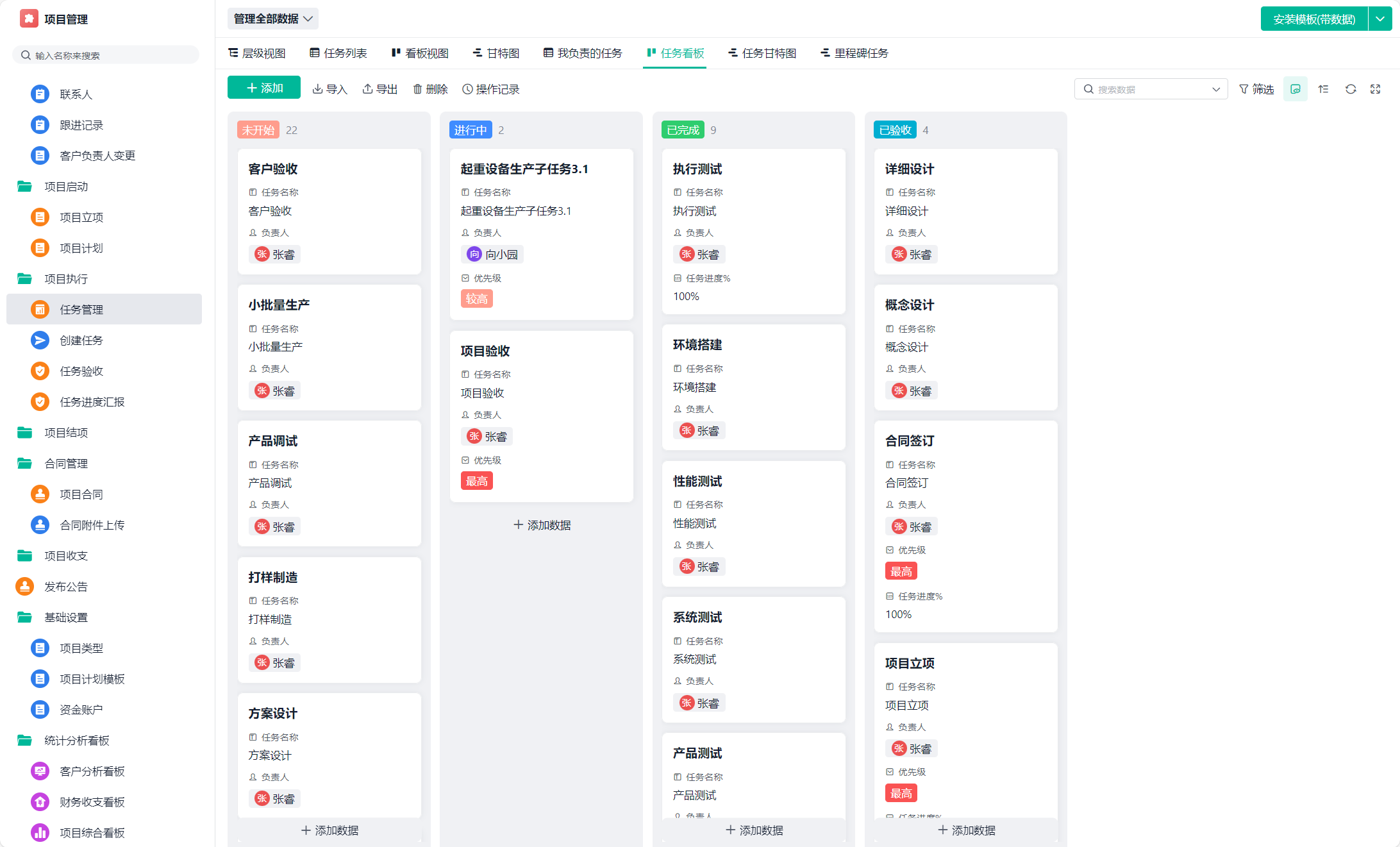Click the 导入 button
The height and width of the screenshot is (847, 1400).
(x=329, y=89)
